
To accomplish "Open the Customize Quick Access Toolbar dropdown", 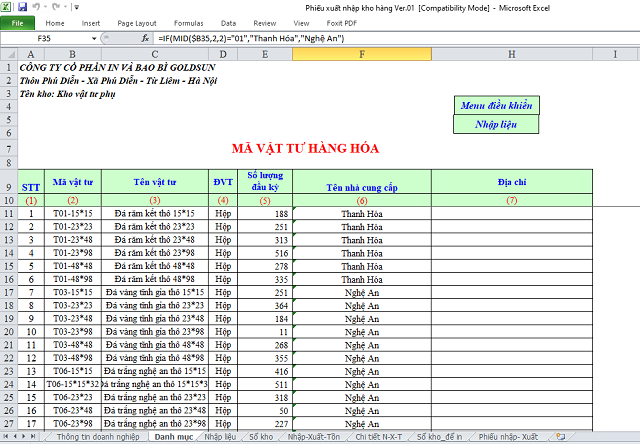I will pos(75,6).
